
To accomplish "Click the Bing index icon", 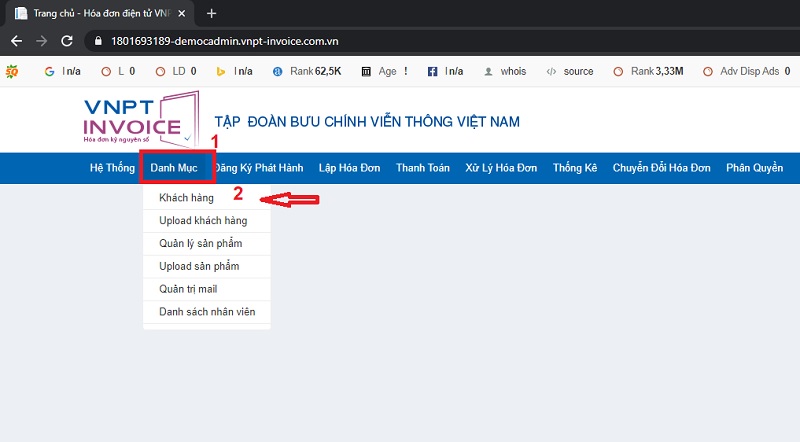I will pyautogui.click(x=221, y=71).
